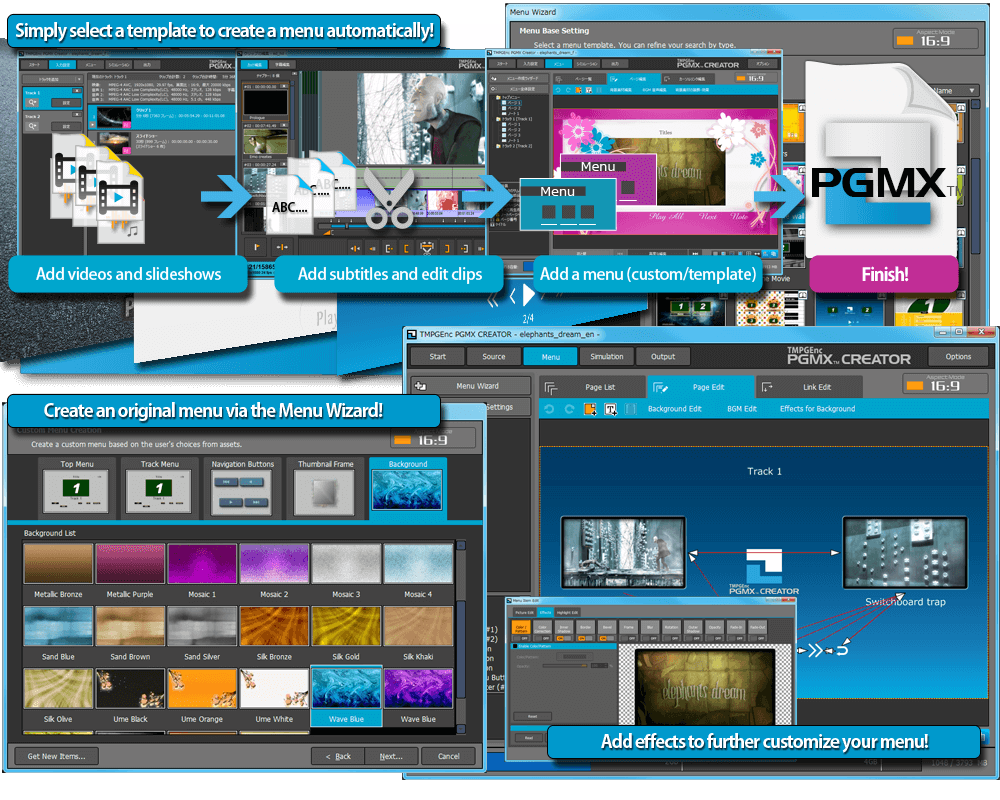Toggle the ON switch under Border
This screenshot has height=800, width=1000.
(585, 638)
